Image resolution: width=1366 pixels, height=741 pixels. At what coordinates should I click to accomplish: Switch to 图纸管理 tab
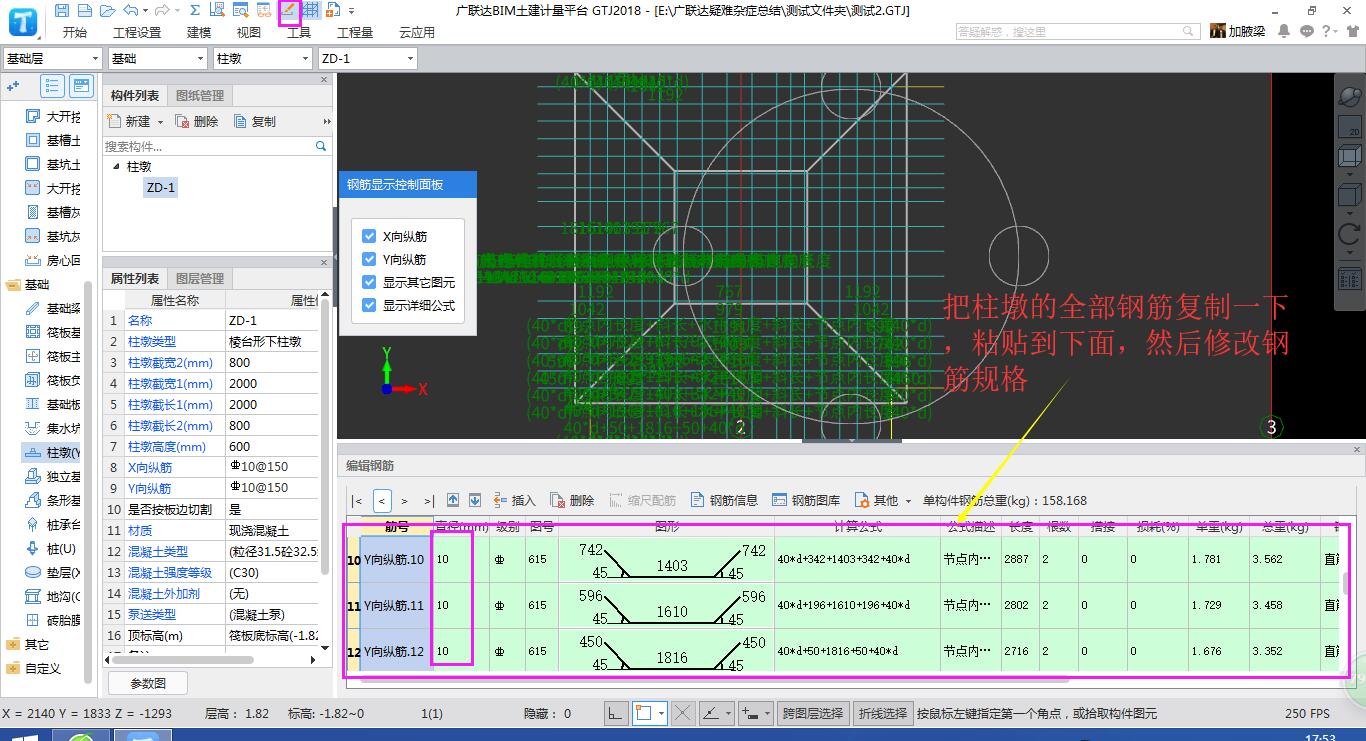(200, 96)
